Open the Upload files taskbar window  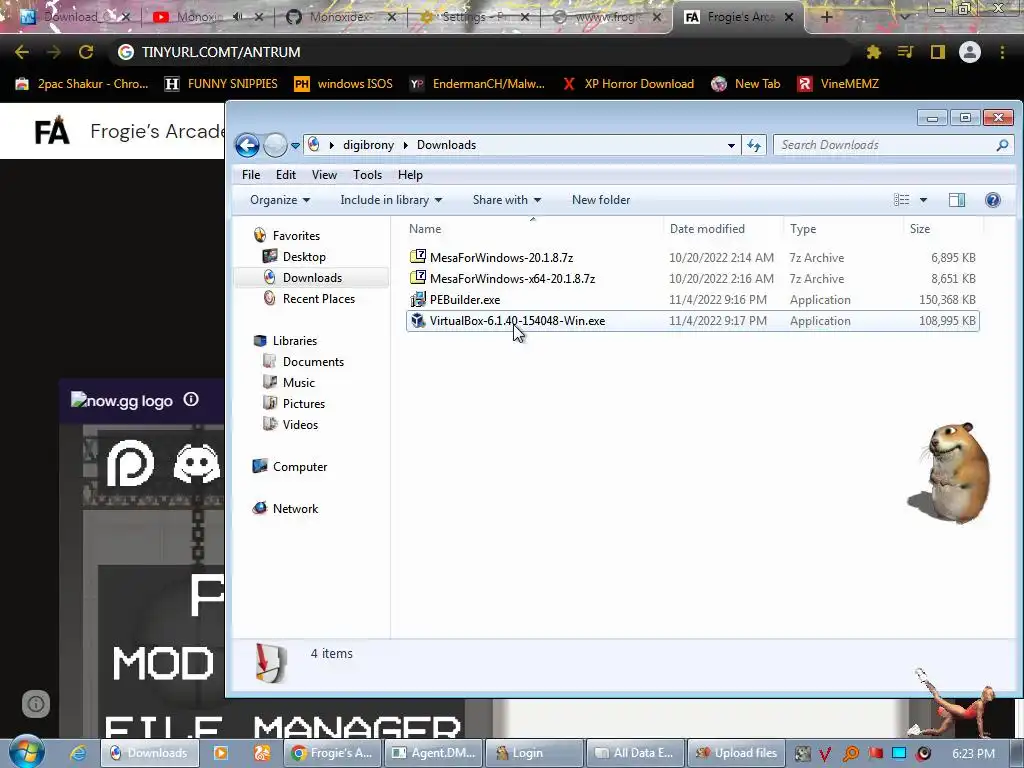pos(736,753)
